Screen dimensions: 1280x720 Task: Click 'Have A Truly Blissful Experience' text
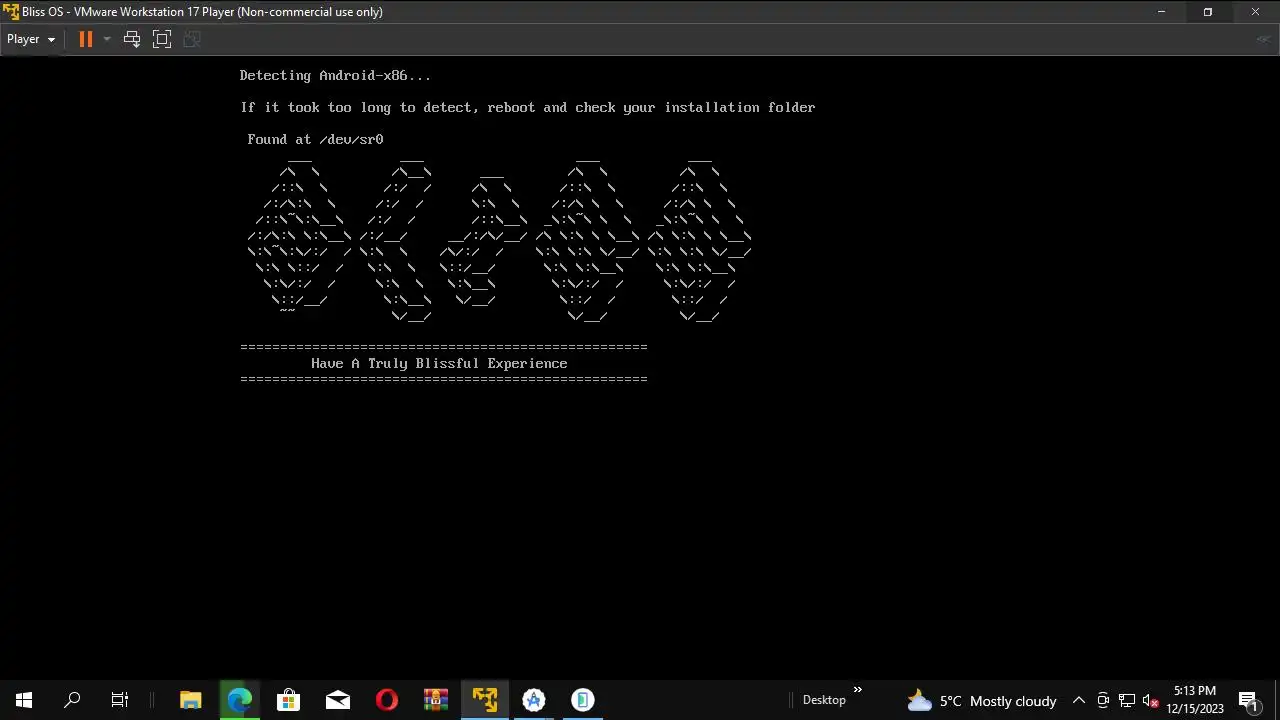click(x=439, y=363)
